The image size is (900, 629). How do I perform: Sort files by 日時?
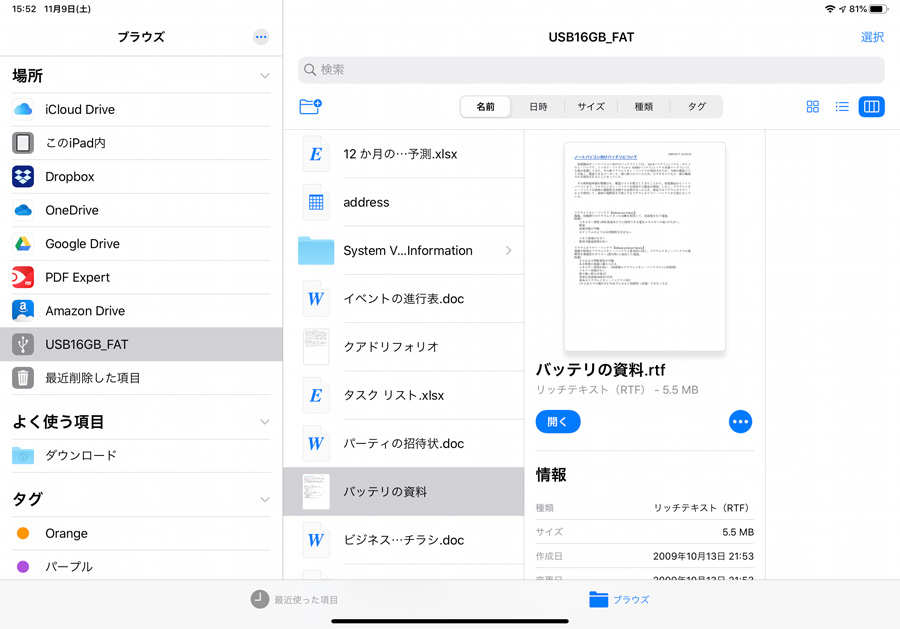pos(538,107)
